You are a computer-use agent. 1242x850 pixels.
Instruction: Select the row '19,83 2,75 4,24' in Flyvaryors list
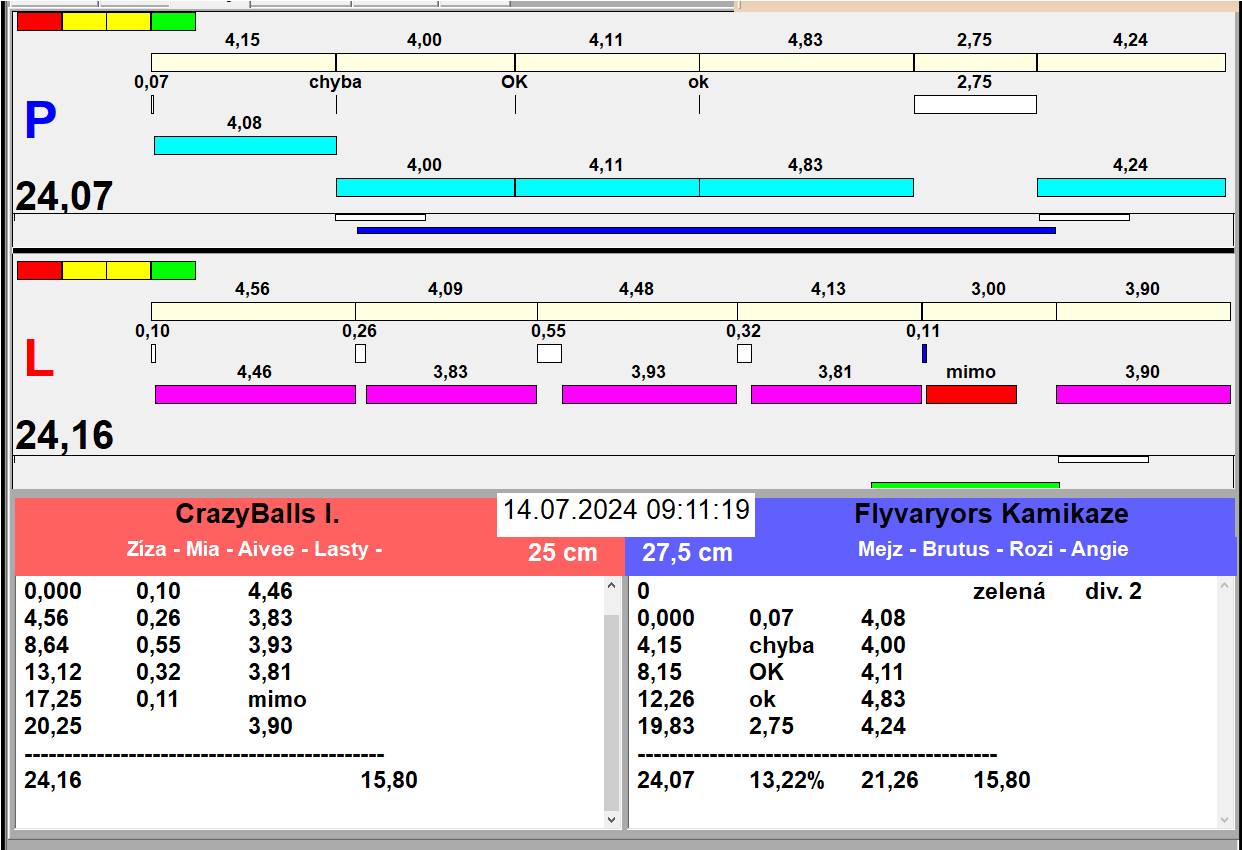tap(771, 726)
